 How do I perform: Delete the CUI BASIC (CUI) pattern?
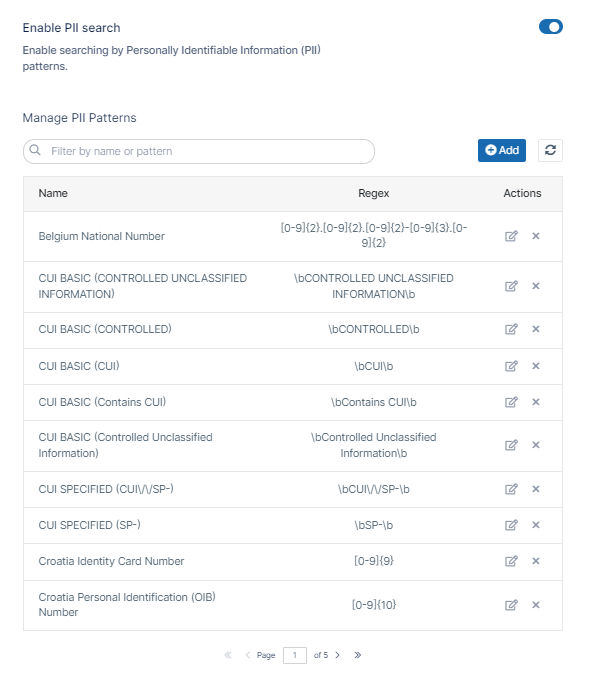(x=536, y=366)
